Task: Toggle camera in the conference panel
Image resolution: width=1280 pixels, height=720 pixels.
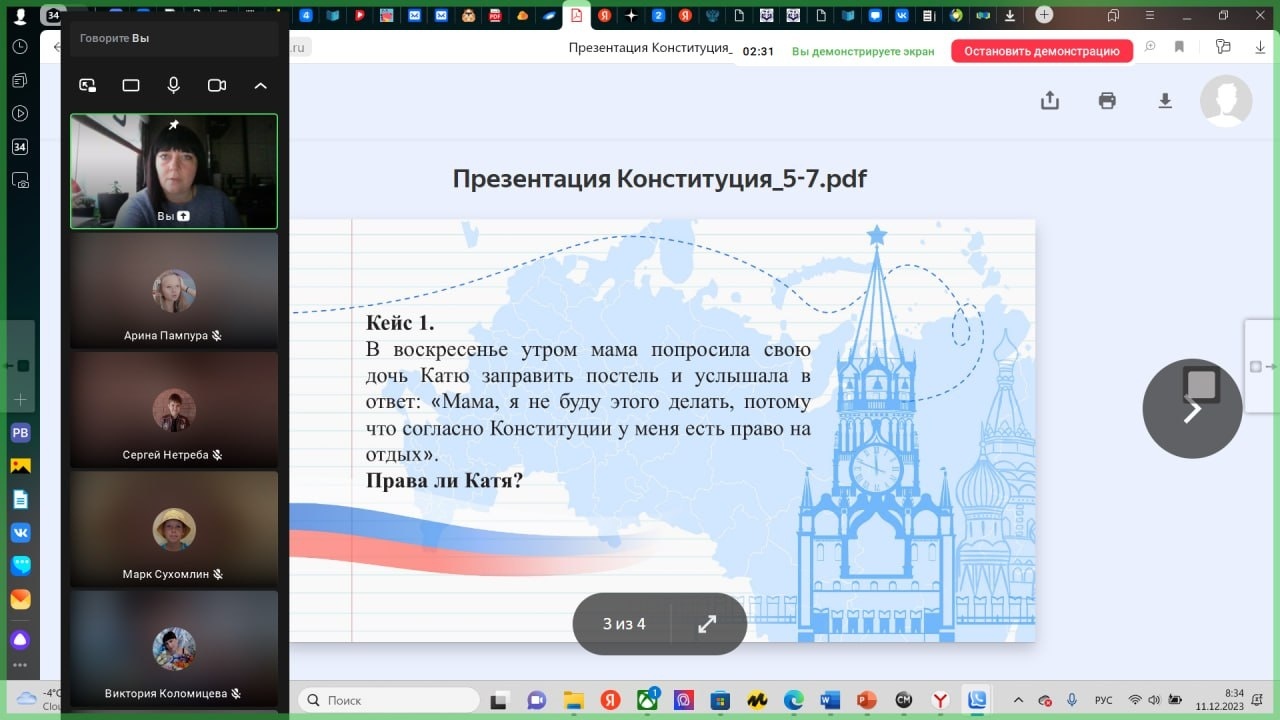Action: coord(217,85)
